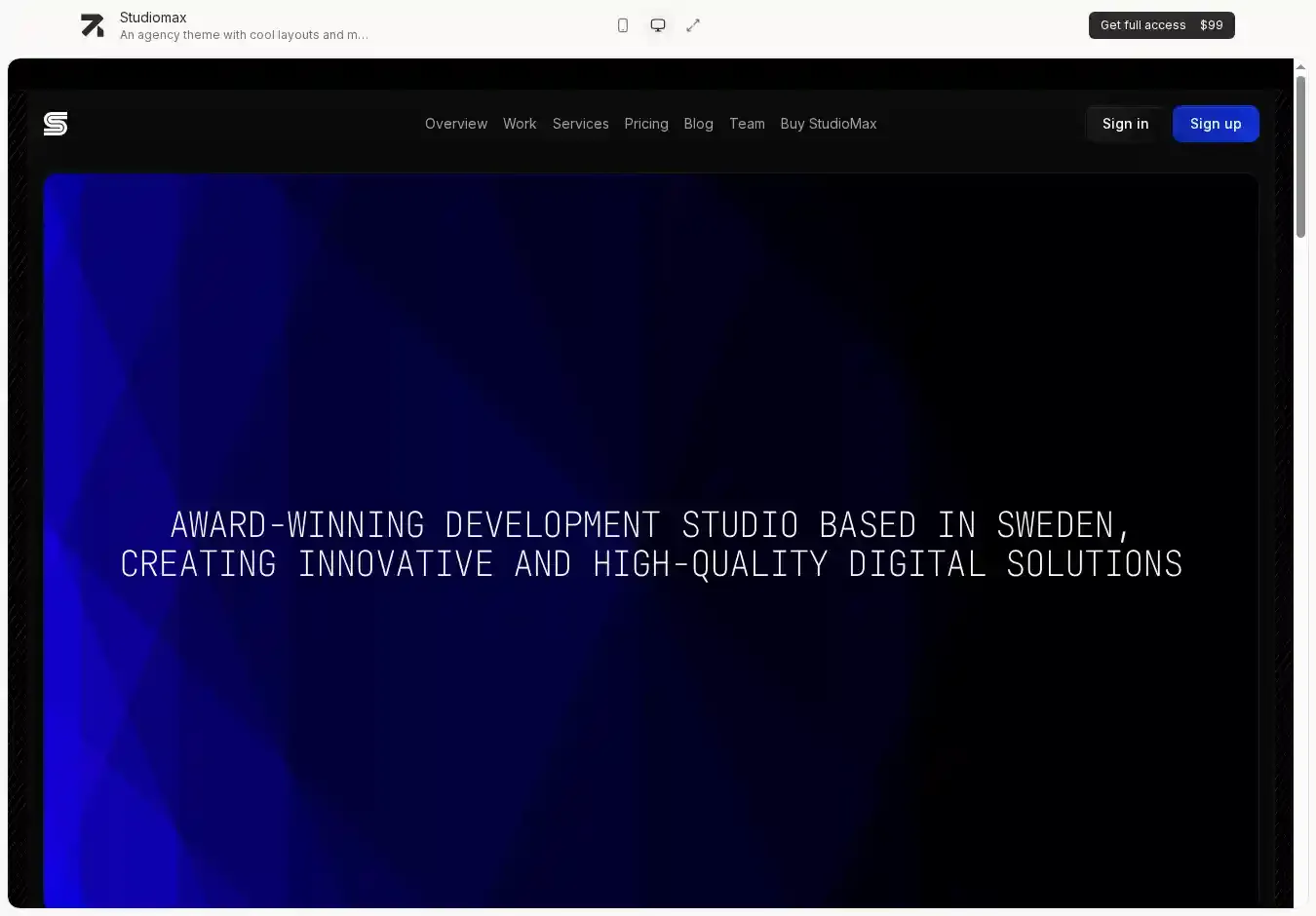Click the Sign in button
The image size is (1316, 916).
point(1125,124)
